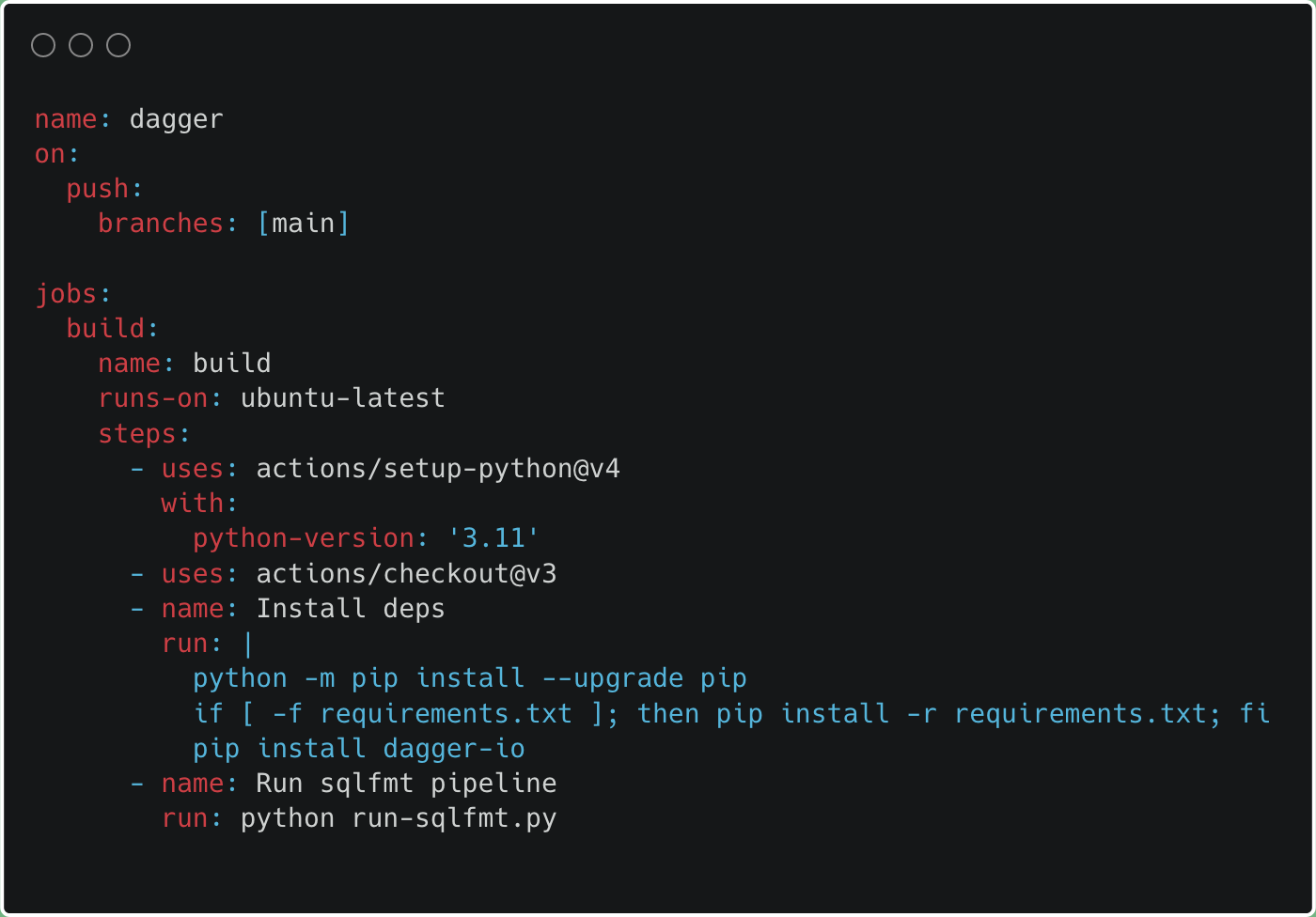1316x917 pixels.
Task: Click main inside the branches brackets
Action: coord(304,224)
